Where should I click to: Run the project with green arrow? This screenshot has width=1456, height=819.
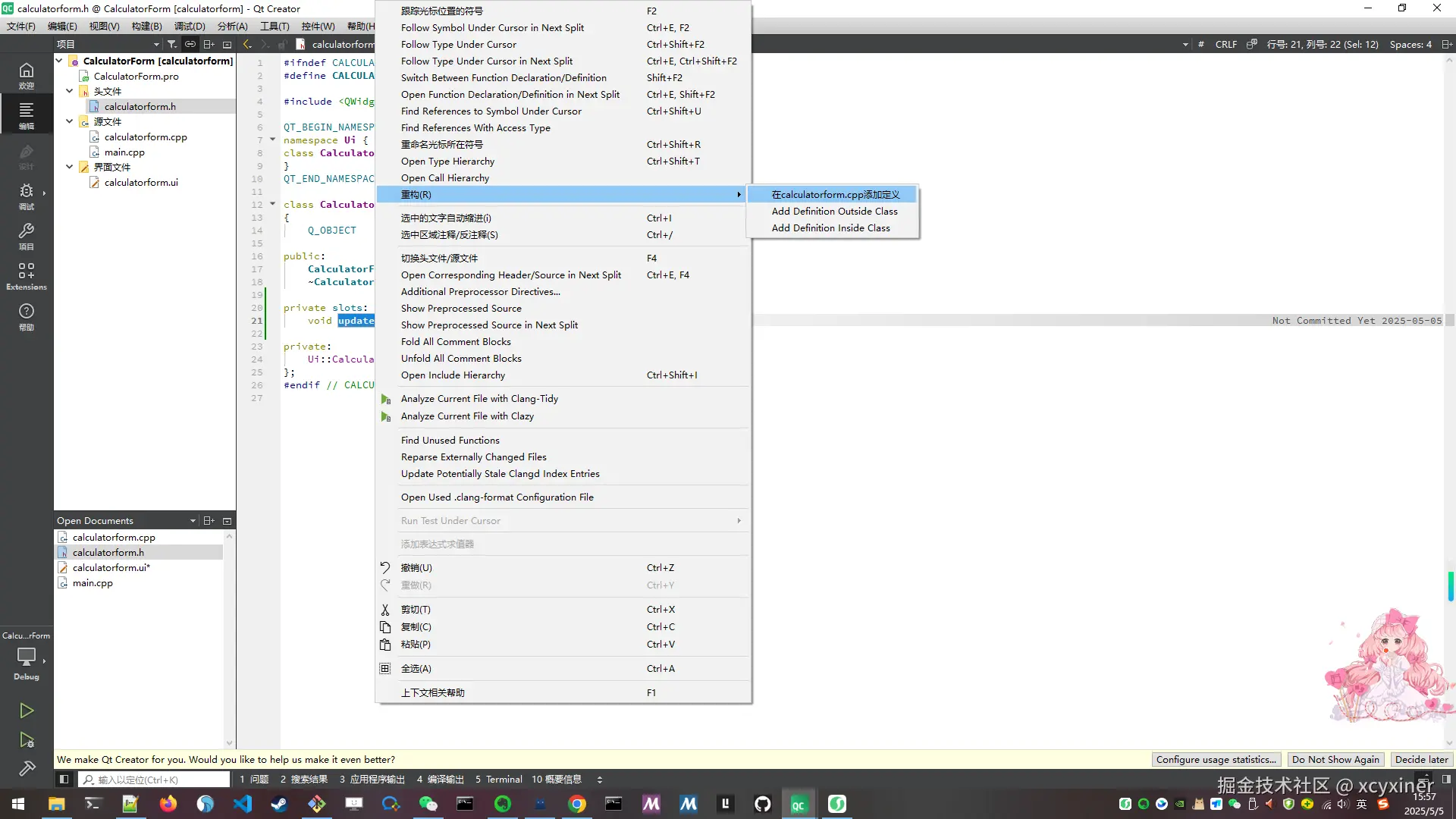[x=27, y=711]
